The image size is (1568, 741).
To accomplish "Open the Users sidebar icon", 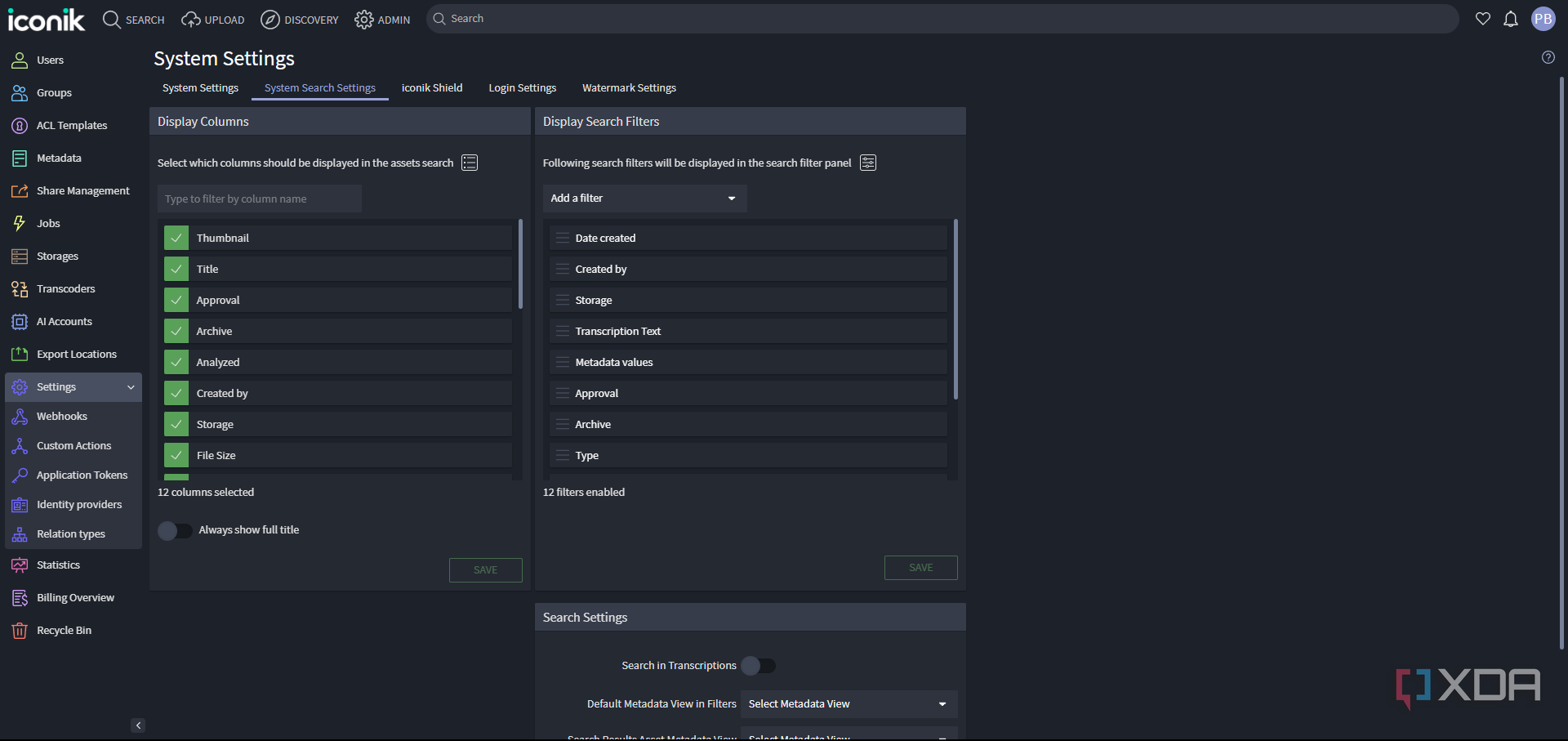I will (20, 60).
